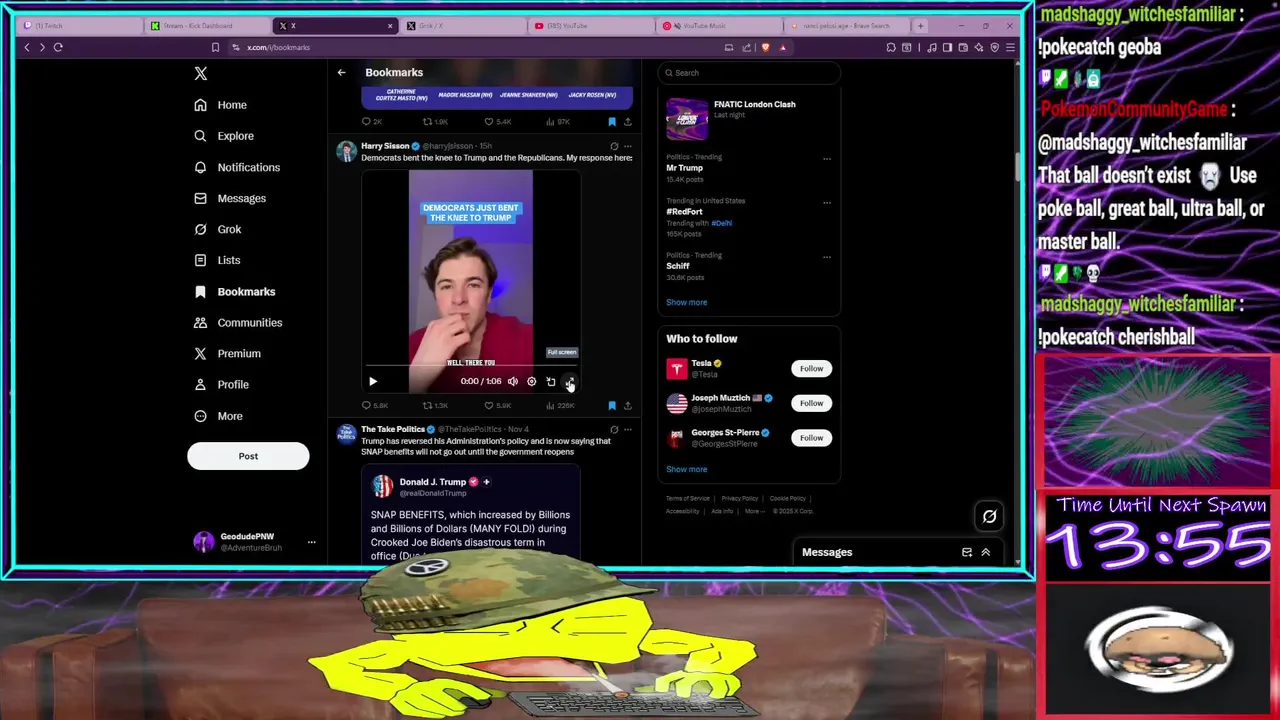
Task: Open options for Mr Trump trend
Action: click(827, 158)
